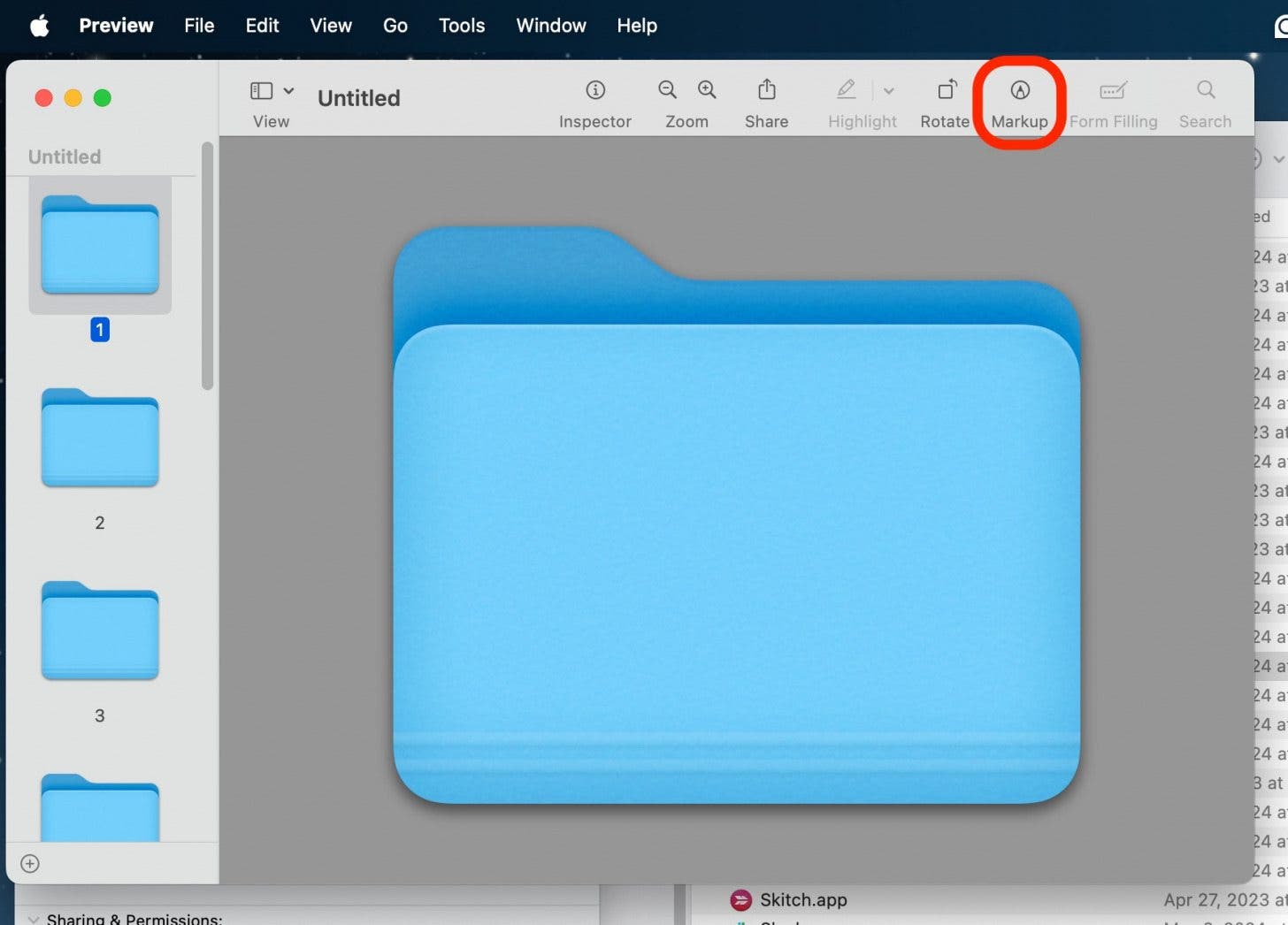The height and width of the screenshot is (925, 1288).
Task: Click the Rotate icon
Action: (x=945, y=100)
